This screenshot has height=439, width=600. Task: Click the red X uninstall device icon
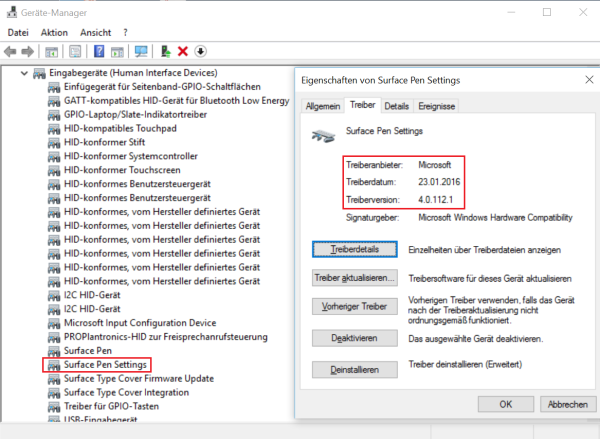point(183,51)
